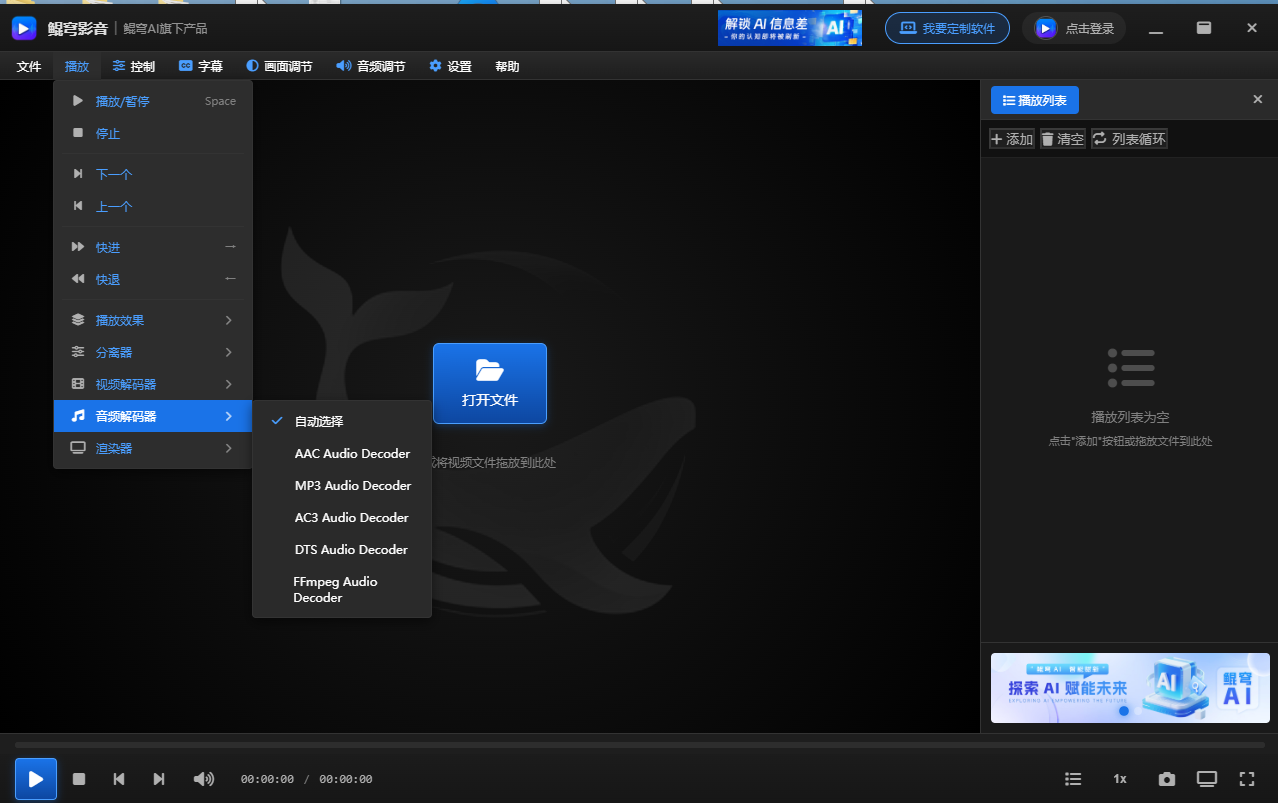Mute audio using the speaker icon
This screenshot has height=803, width=1278.
pyautogui.click(x=203, y=778)
